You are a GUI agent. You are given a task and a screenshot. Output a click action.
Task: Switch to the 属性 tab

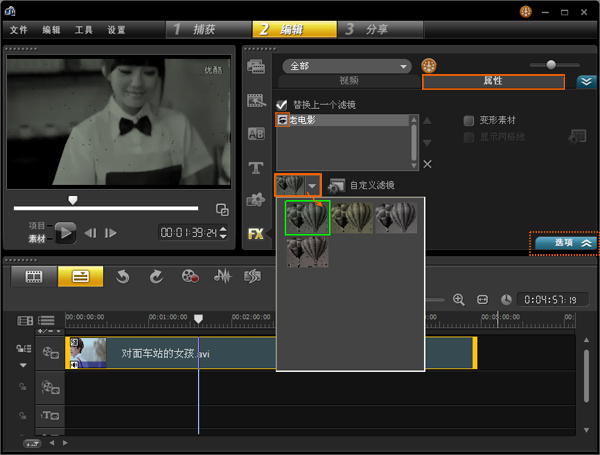click(x=493, y=82)
